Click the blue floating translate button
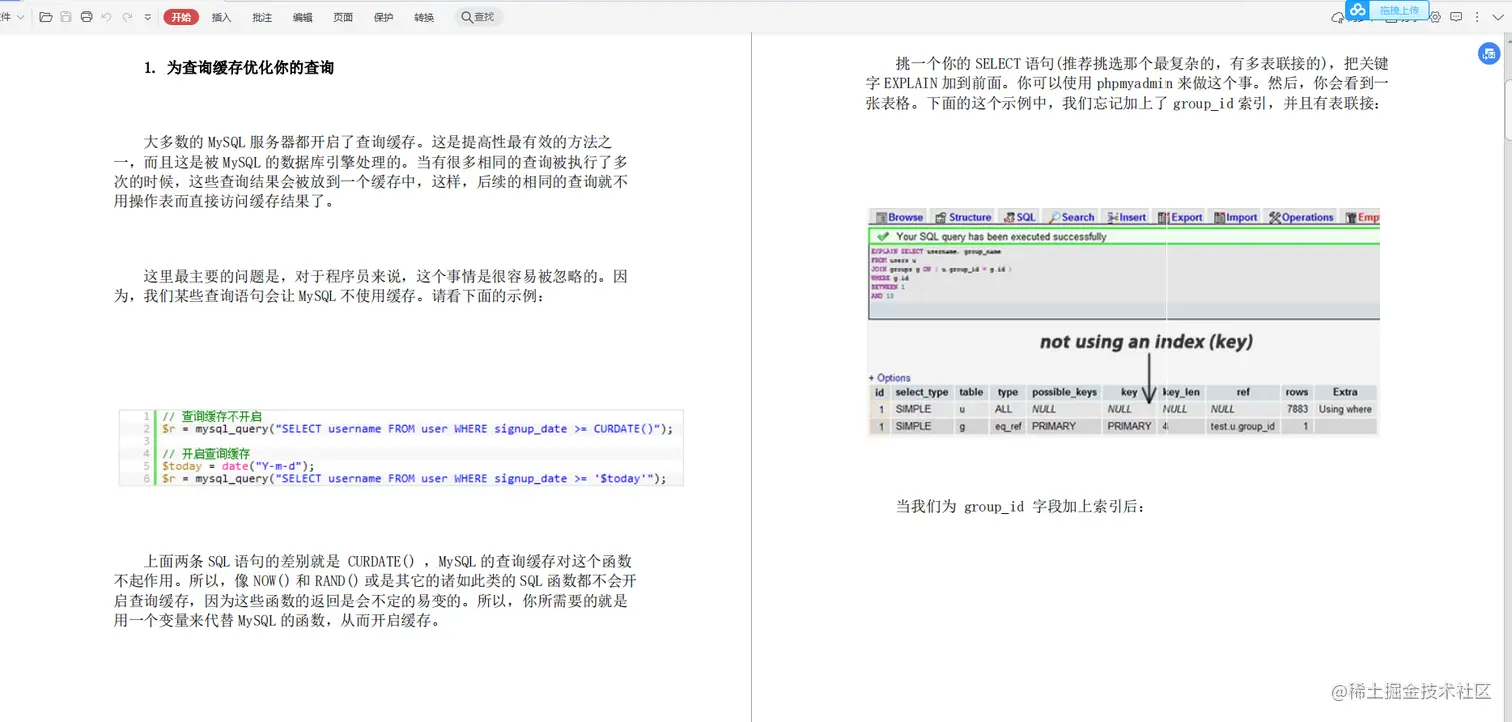1512x722 pixels. [x=1489, y=54]
